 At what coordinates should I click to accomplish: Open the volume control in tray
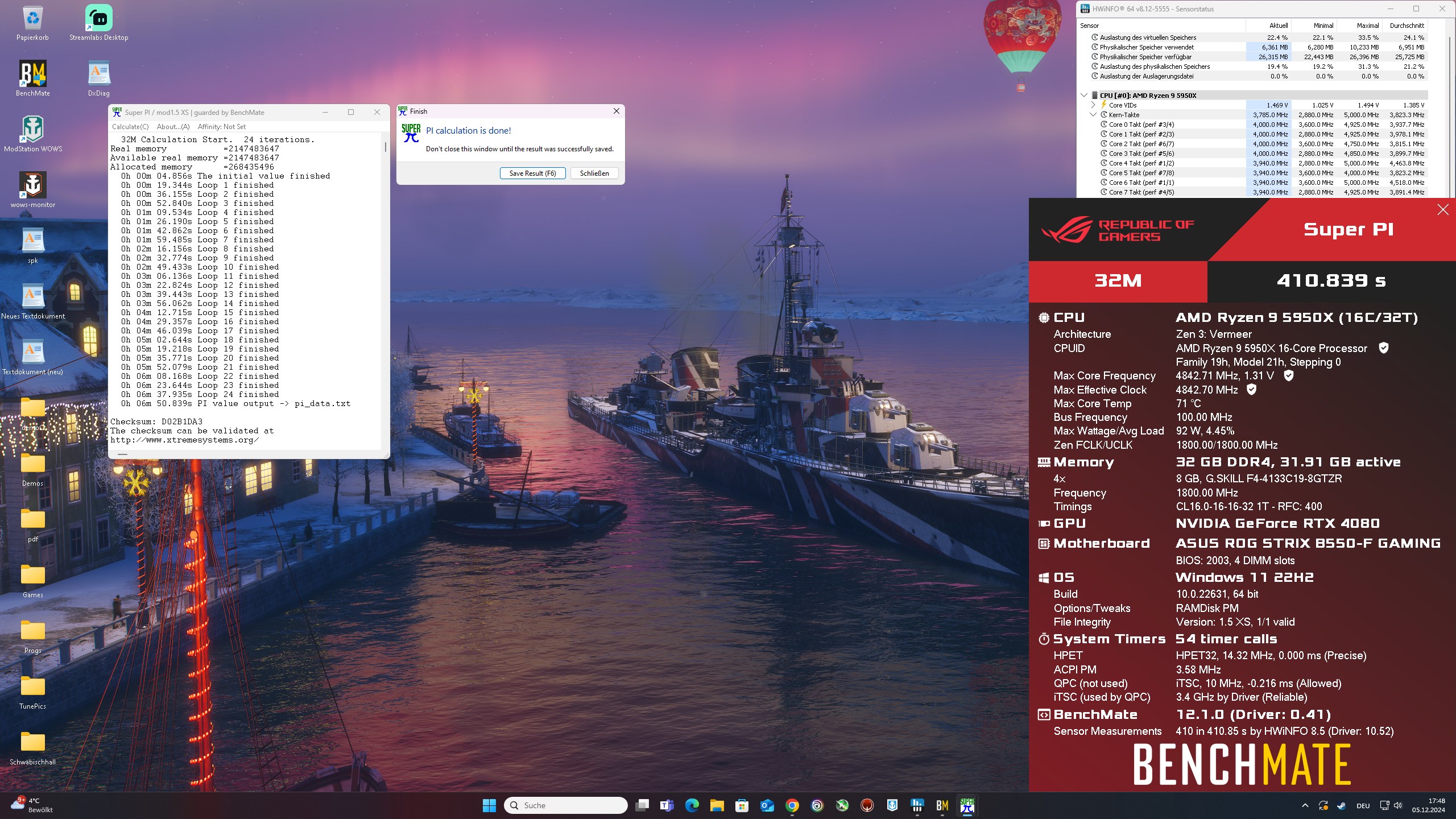point(1399,805)
